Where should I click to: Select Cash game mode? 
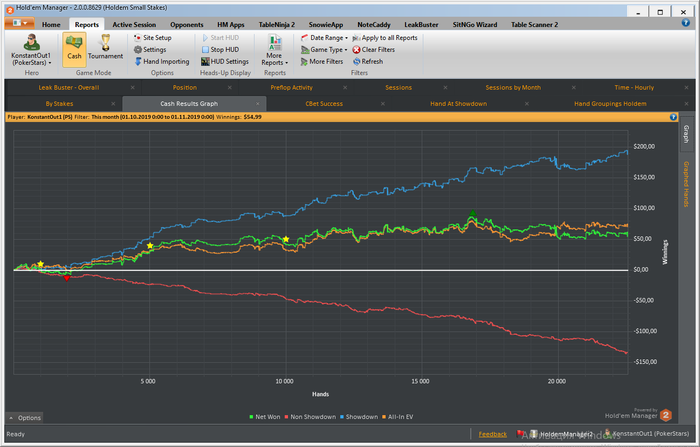point(74,49)
